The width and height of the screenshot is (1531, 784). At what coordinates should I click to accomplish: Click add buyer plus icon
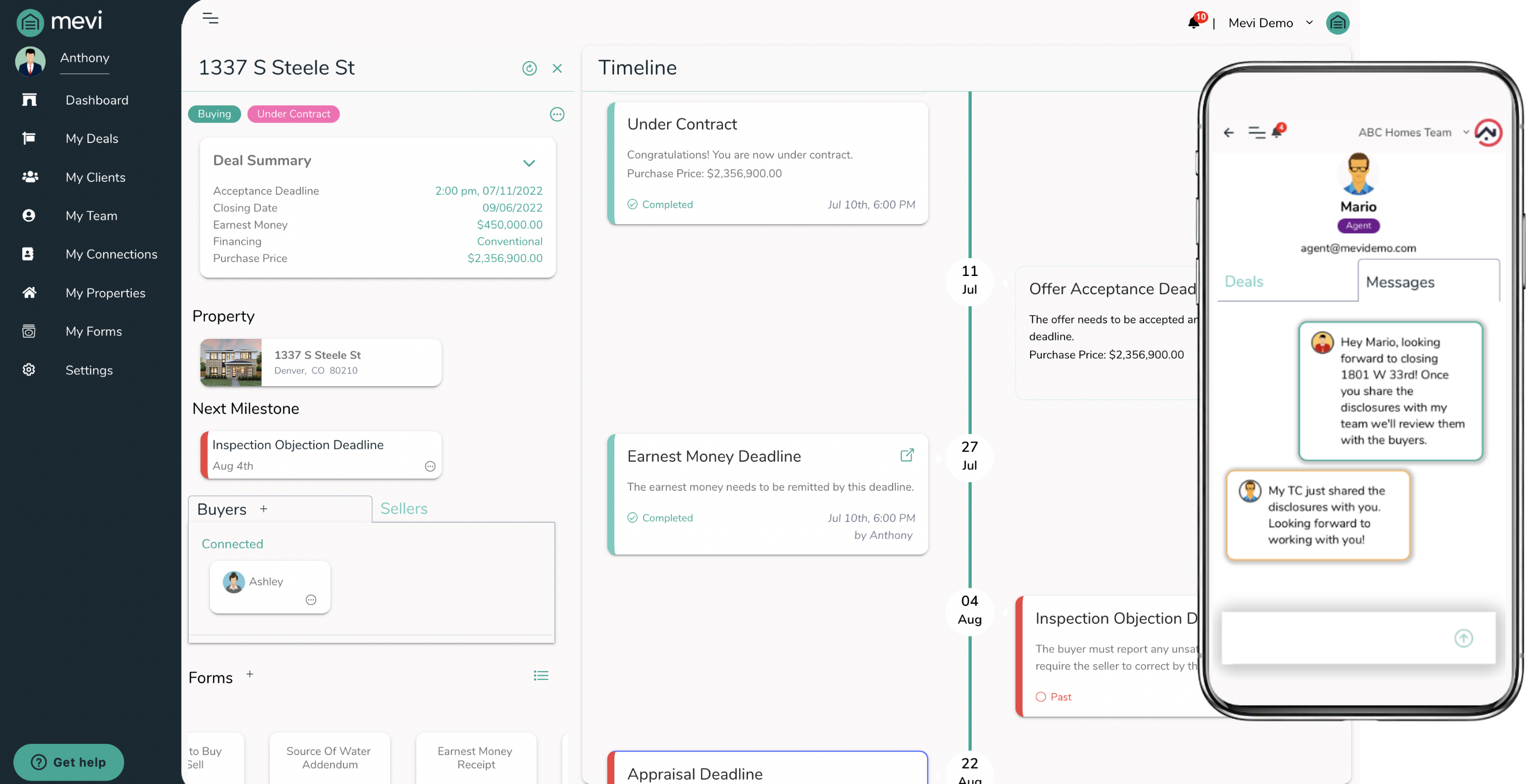pos(263,508)
